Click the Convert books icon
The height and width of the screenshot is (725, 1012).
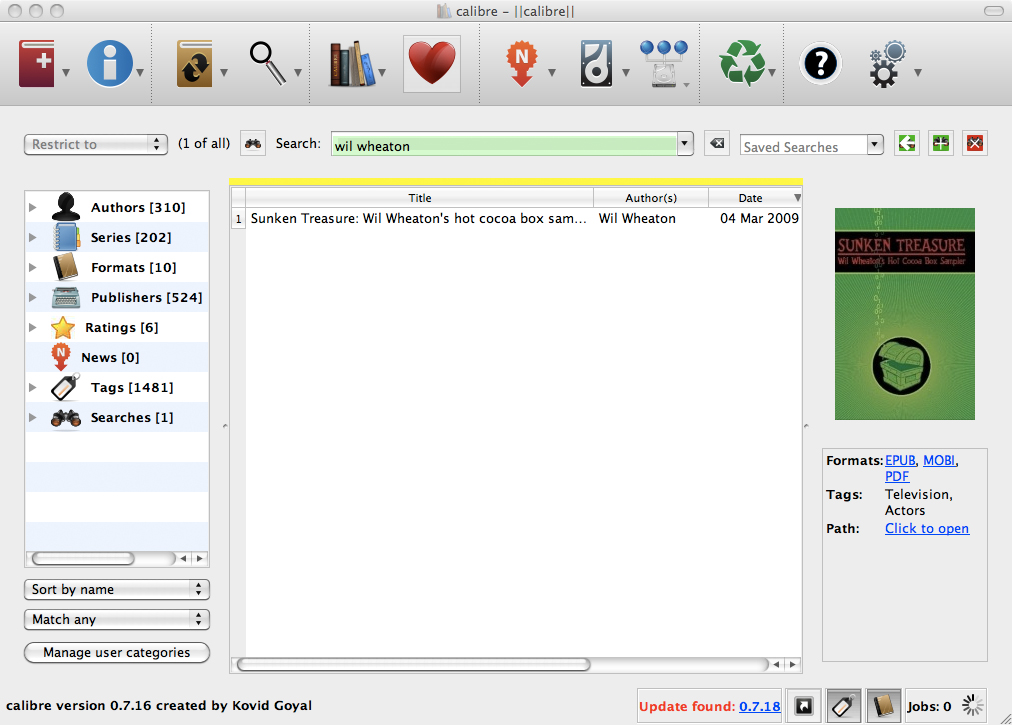195,66
